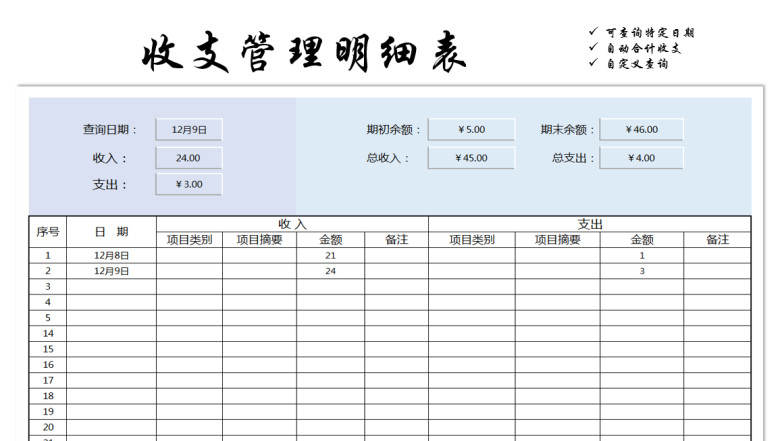Click the 总收入 label
The image size is (780, 441).
tap(388, 158)
